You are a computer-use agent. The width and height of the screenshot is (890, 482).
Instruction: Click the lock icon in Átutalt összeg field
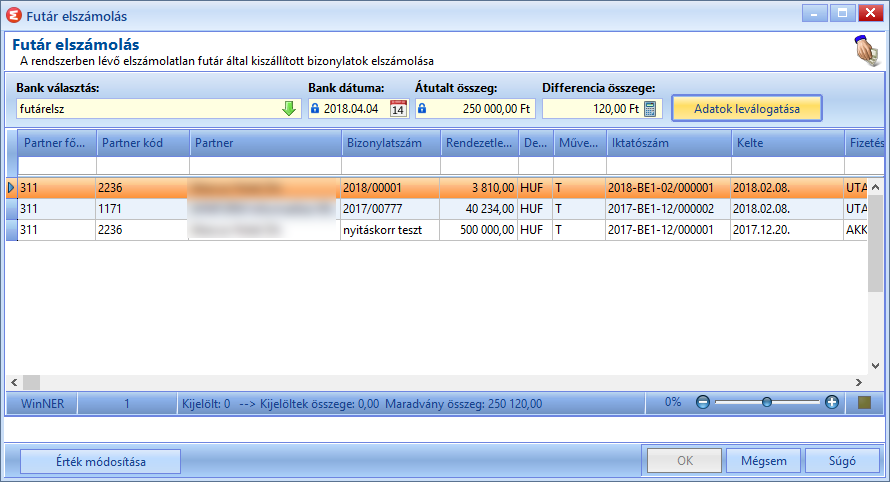coord(422,108)
